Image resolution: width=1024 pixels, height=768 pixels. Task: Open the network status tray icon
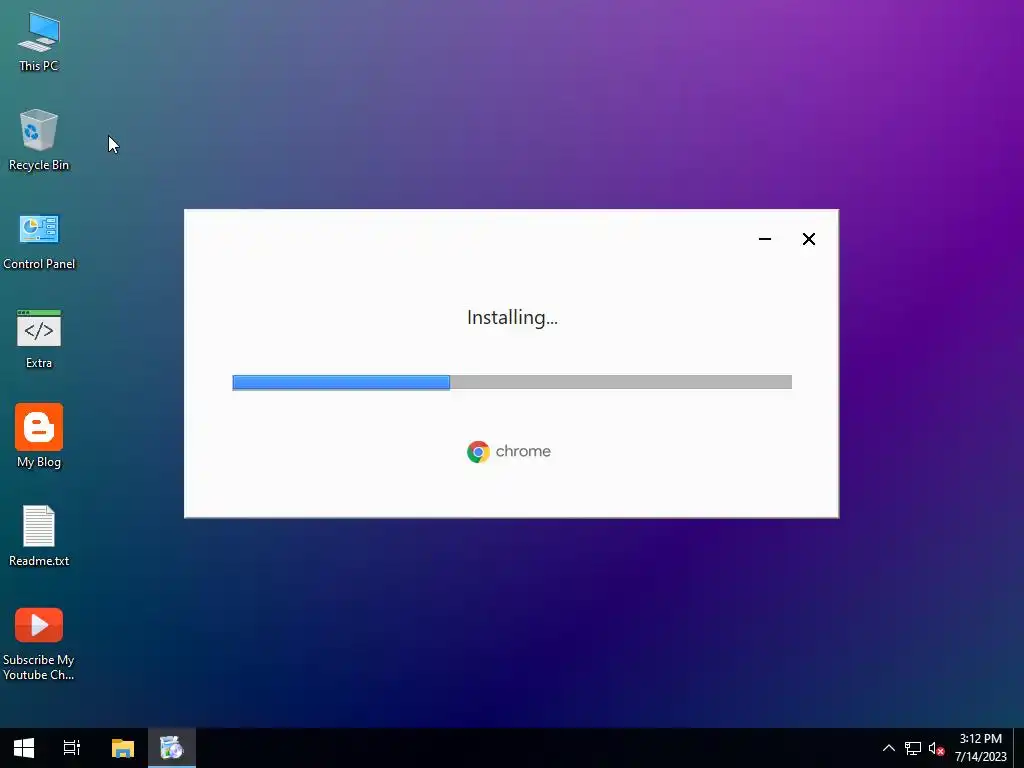pyautogui.click(x=913, y=748)
